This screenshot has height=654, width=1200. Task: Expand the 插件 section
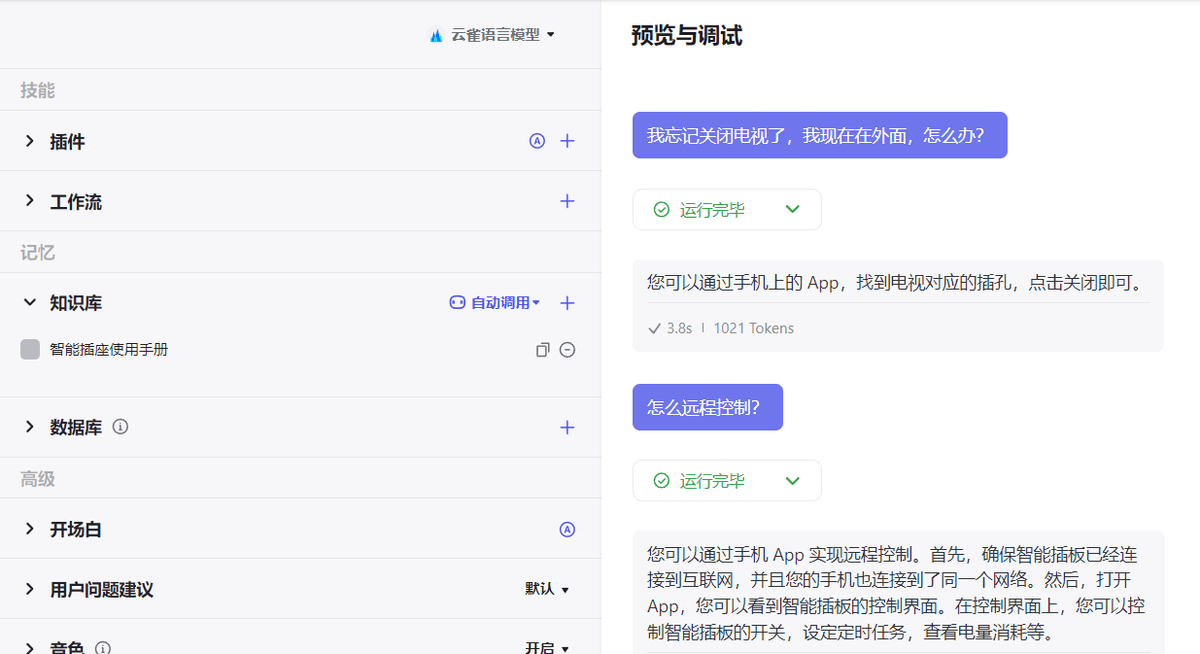[30, 142]
